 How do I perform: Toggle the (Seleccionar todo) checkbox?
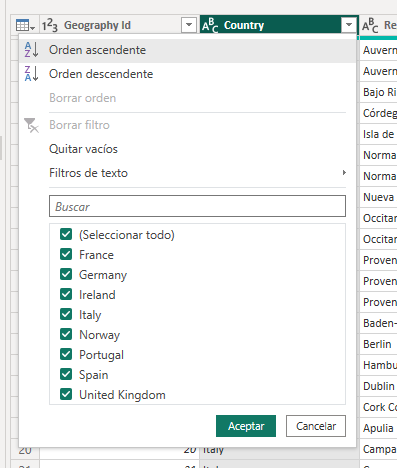(x=66, y=234)
